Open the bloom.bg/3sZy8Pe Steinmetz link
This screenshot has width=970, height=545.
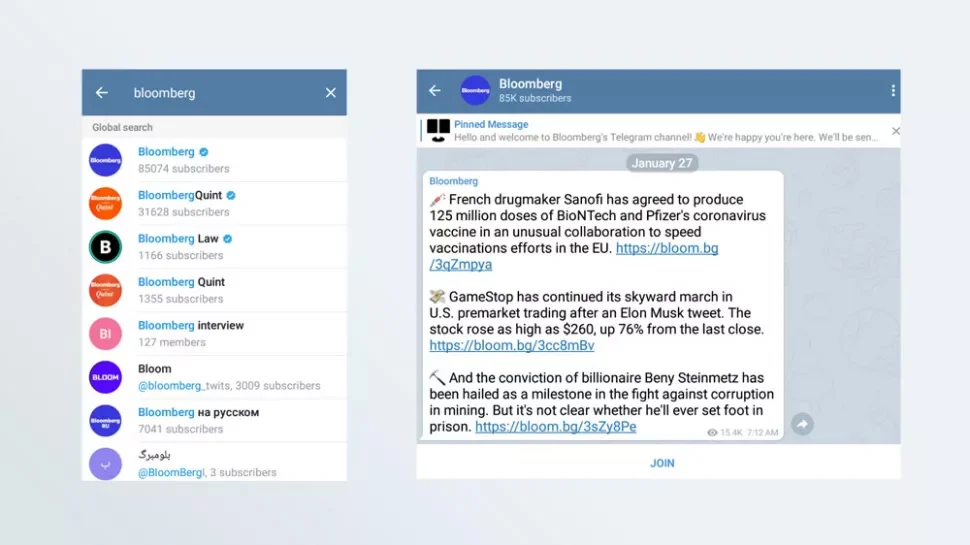555,427
